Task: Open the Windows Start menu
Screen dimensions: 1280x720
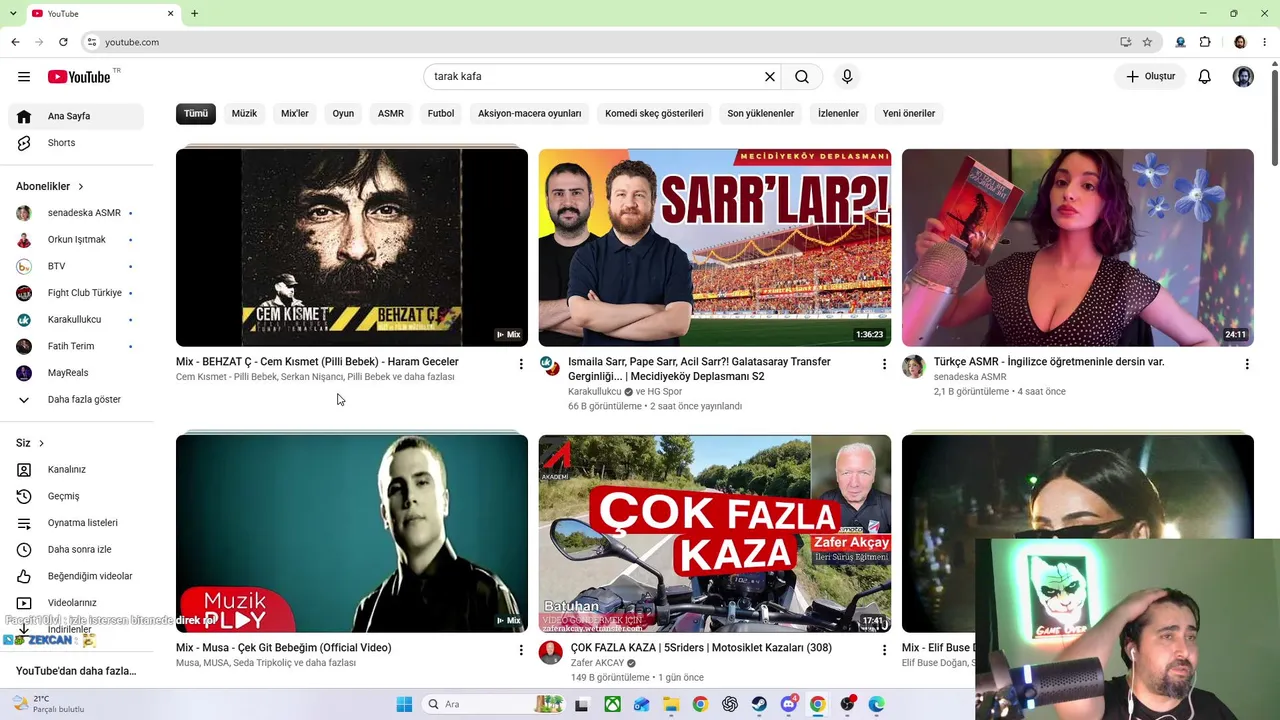Action: (x=404, y=704)
